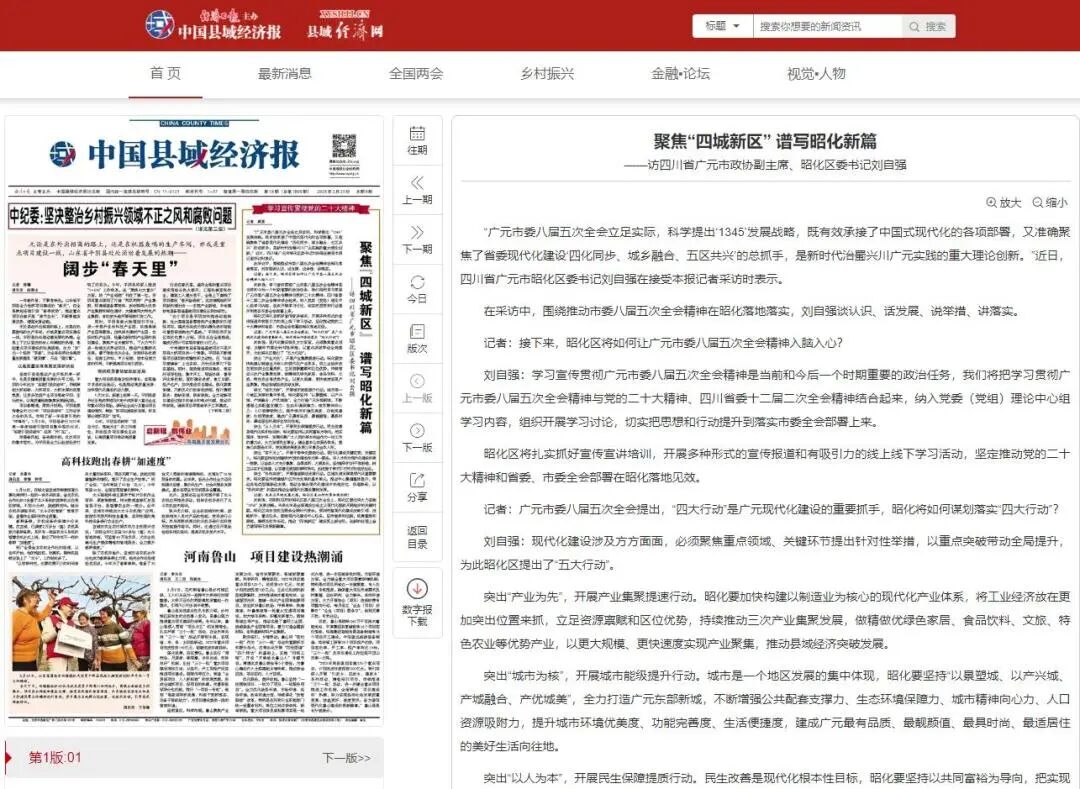
Task: Go to next issue 下一期
Action: [417, 240]
